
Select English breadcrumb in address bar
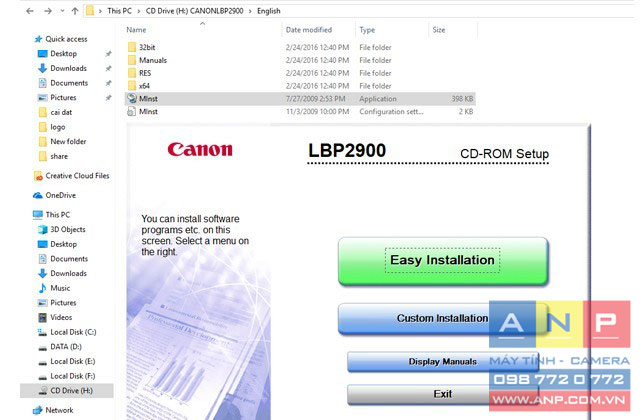pos(269,11)
